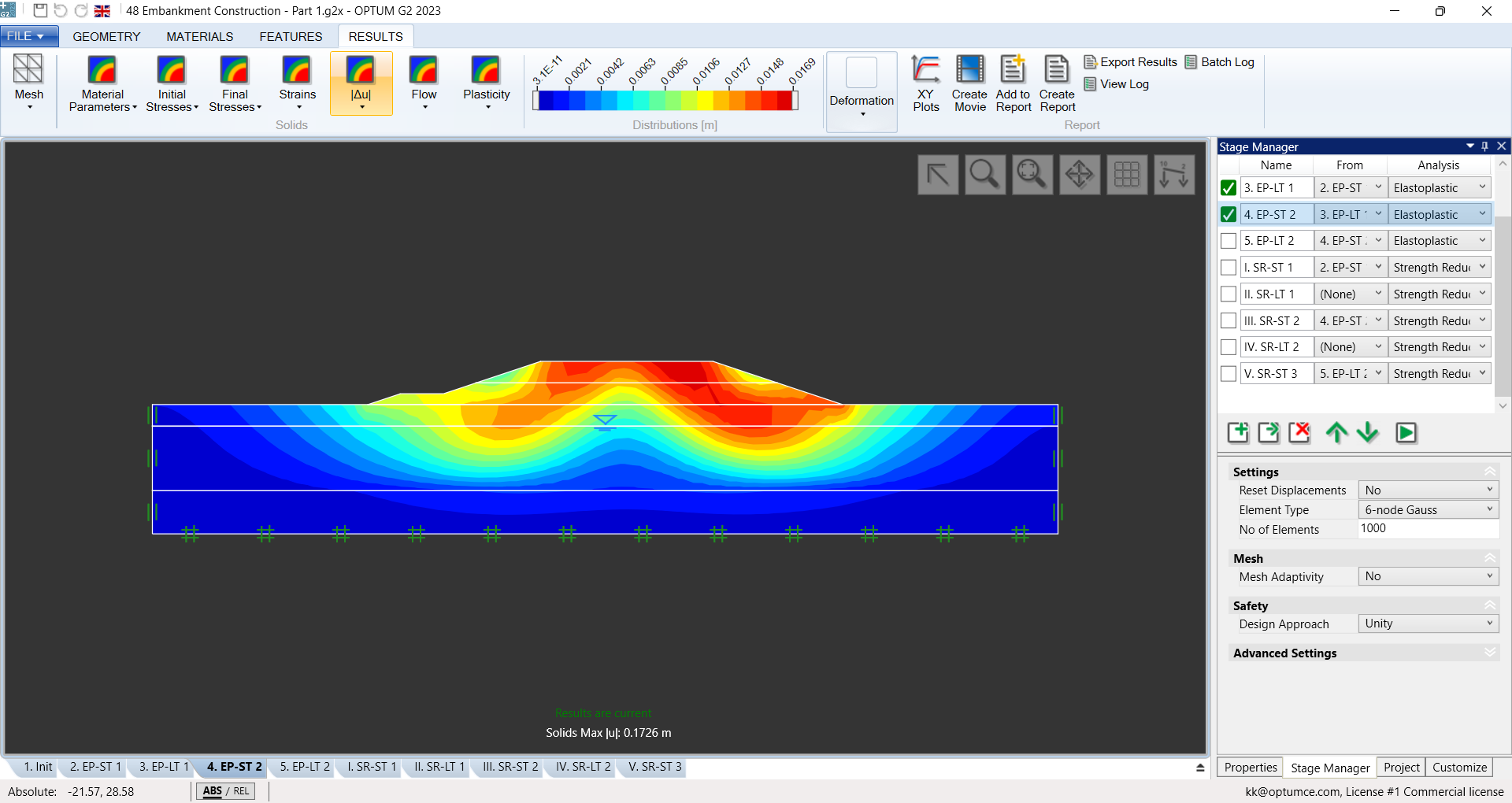
Task: Switch to Project panel tab
Action: click(1402, 768)
